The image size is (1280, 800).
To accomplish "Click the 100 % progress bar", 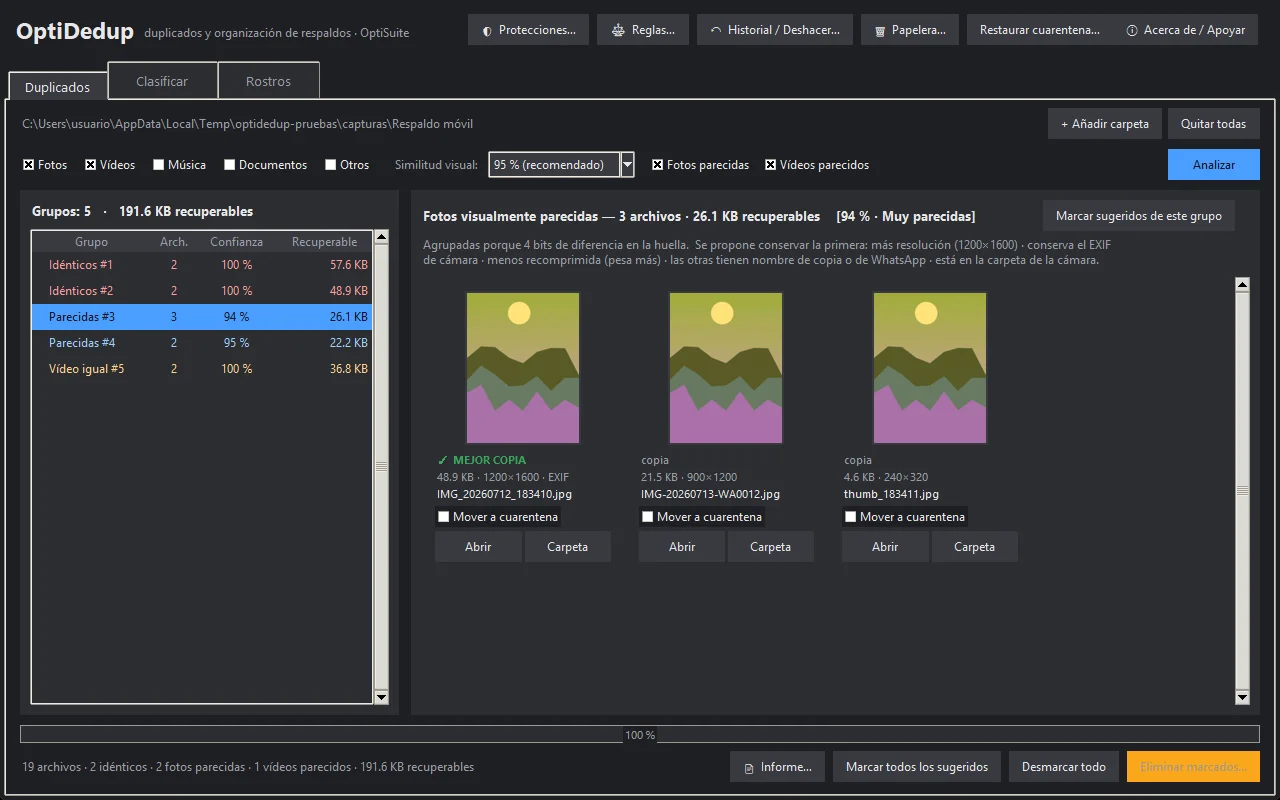I will (x=640, y=735).
